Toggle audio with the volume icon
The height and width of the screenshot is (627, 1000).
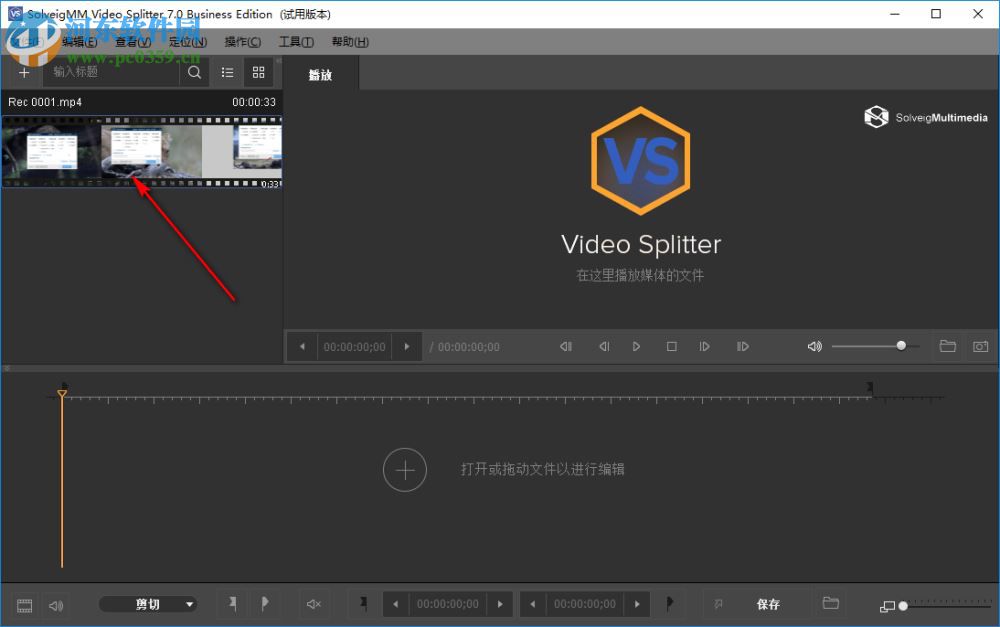(814, 346)
